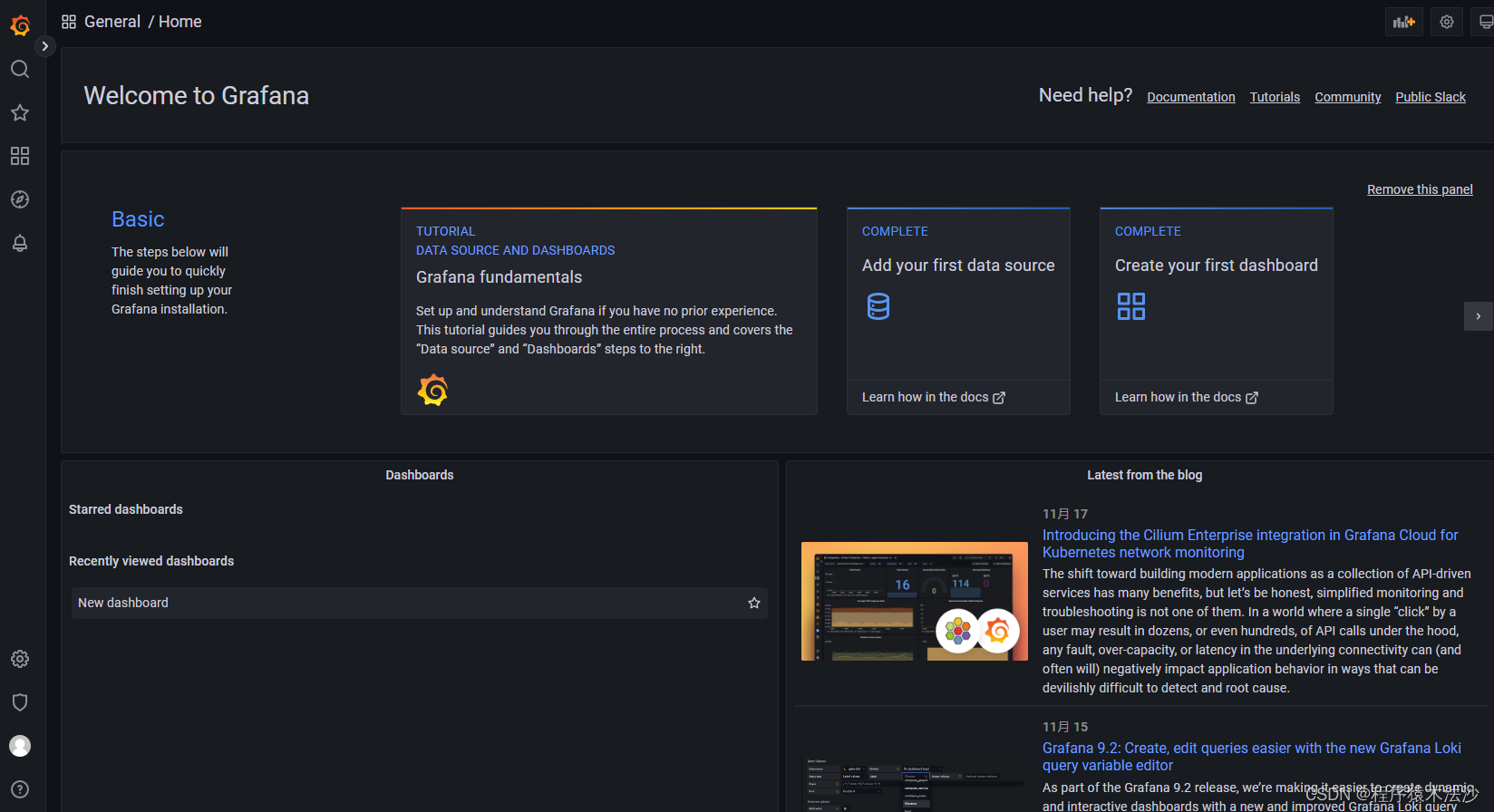Open the Cilium Enterprise integration blog post
Screen dimensions: 1494x812
point(1250,544)
